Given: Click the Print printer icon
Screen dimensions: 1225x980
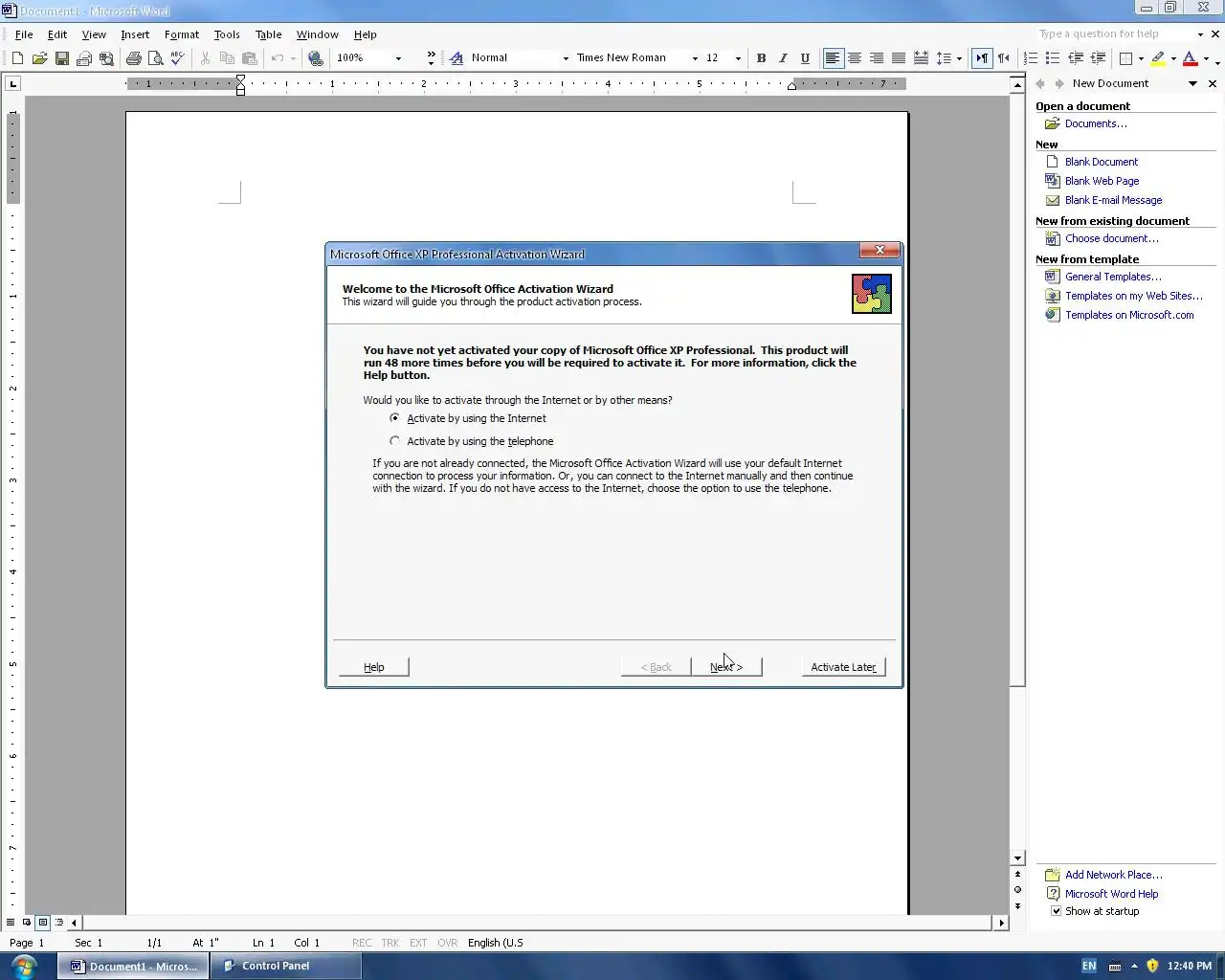Looking at the screenshot, I should 134,58.
